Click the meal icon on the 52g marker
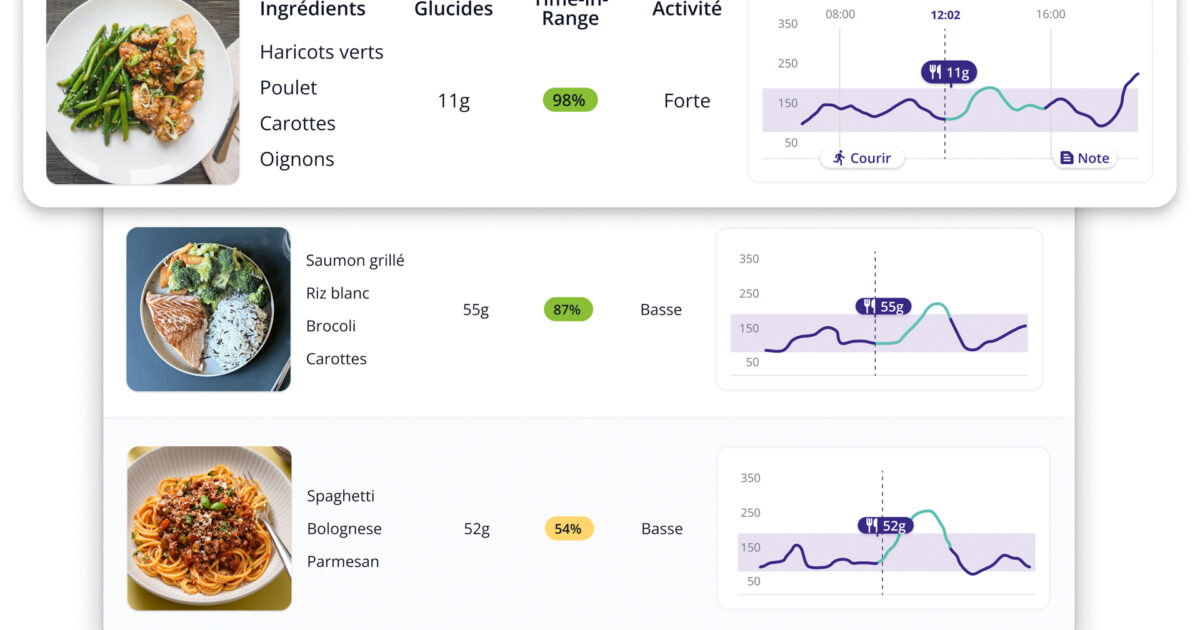The image size is (1200, 630). 871,526
